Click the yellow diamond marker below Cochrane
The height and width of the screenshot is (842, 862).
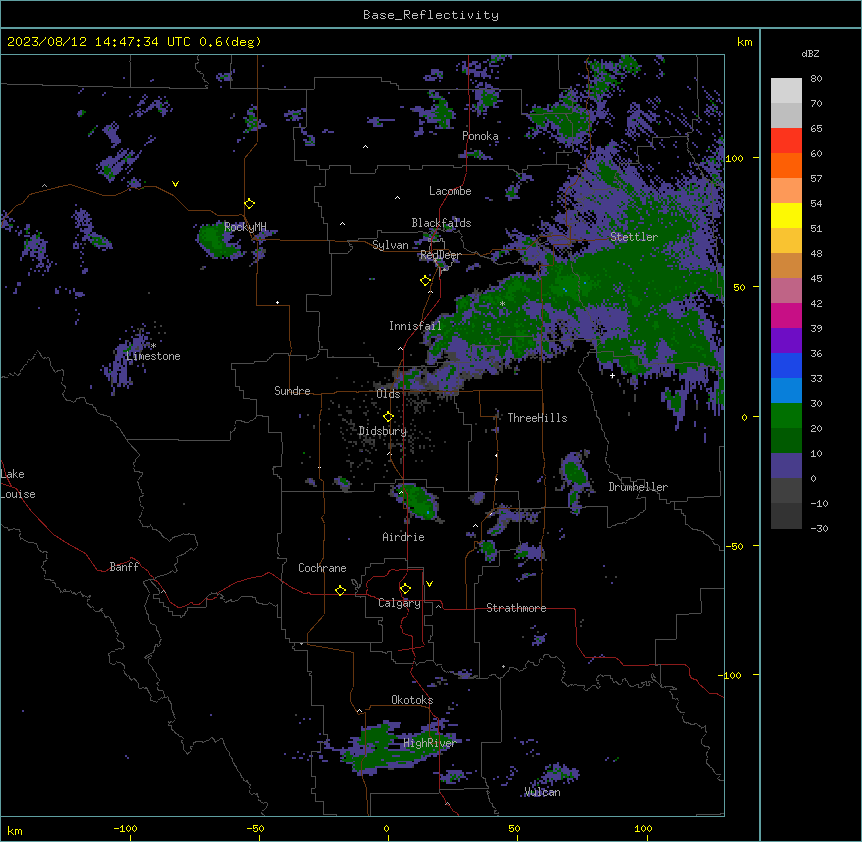(x=340, y=590)
